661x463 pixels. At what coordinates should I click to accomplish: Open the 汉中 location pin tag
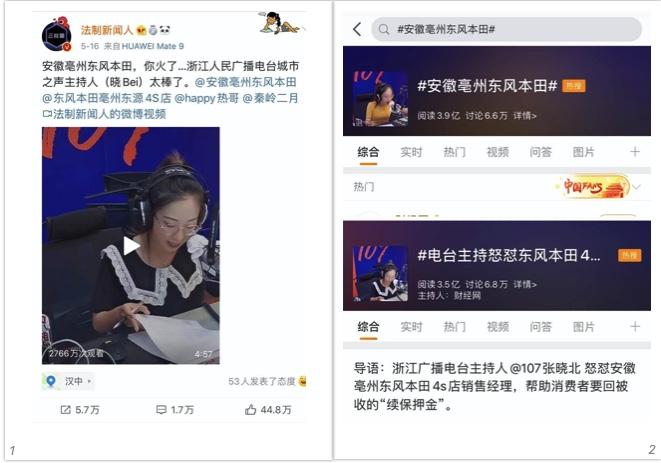tap(68, 381)
